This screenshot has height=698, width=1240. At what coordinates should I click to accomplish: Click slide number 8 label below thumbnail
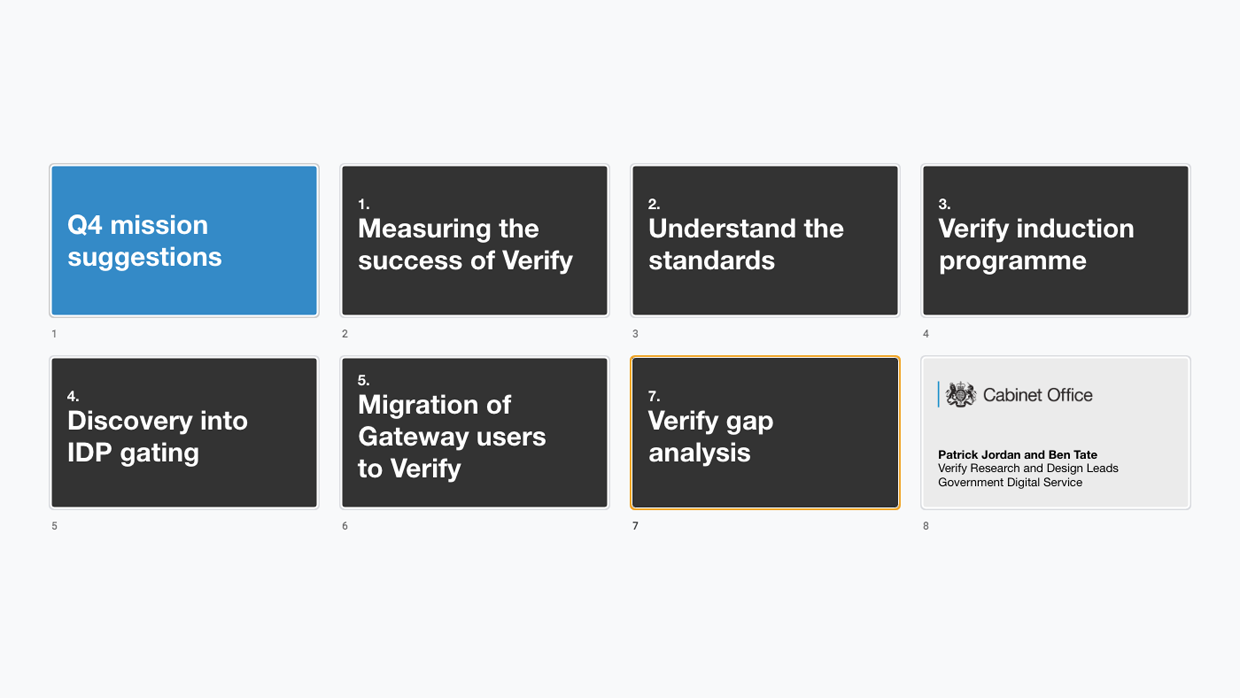point(926,526)
